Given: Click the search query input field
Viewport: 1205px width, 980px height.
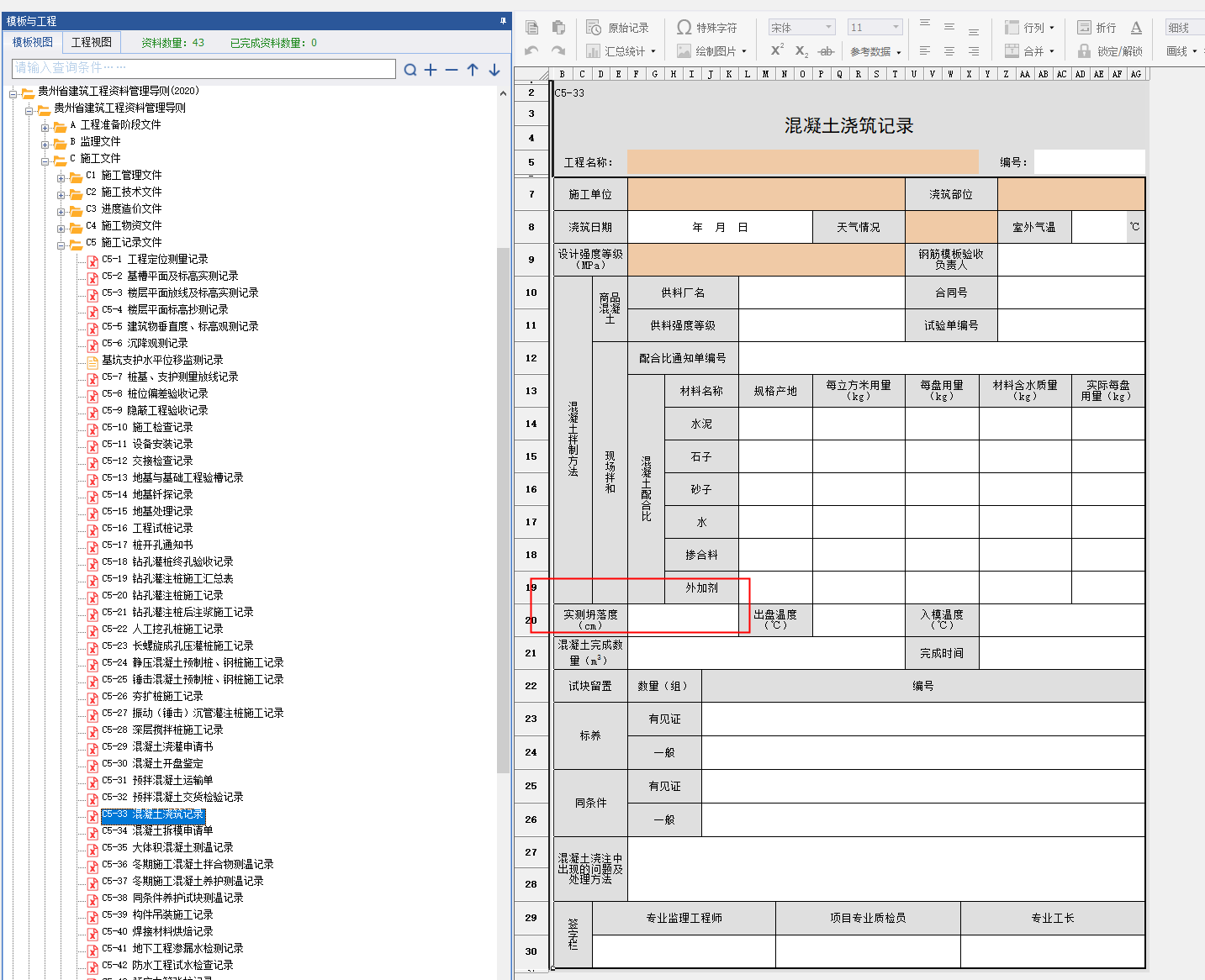Looking at the screenshot, I should pos(204,68).
